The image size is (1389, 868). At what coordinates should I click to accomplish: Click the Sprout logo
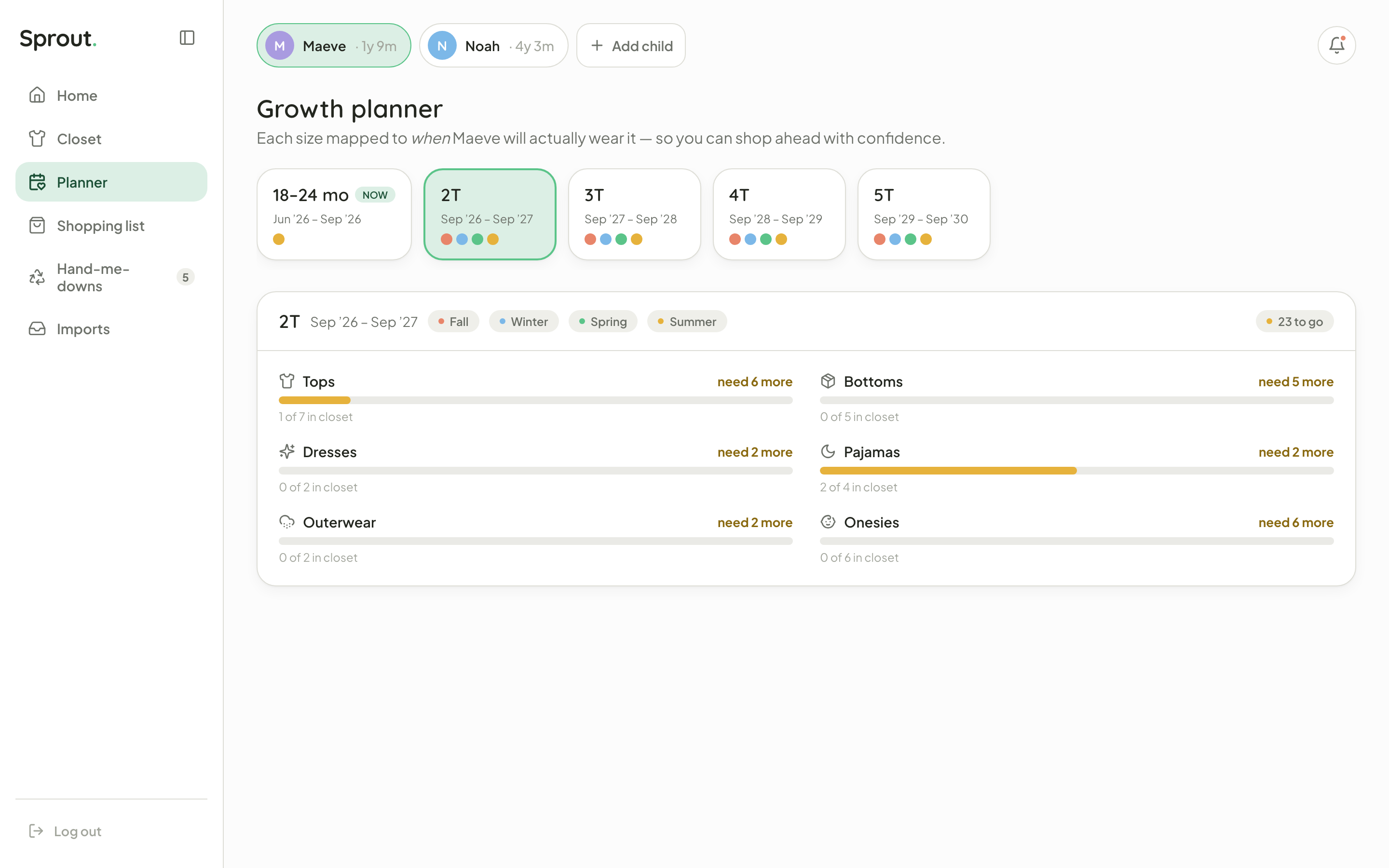[x=58, y=38]
